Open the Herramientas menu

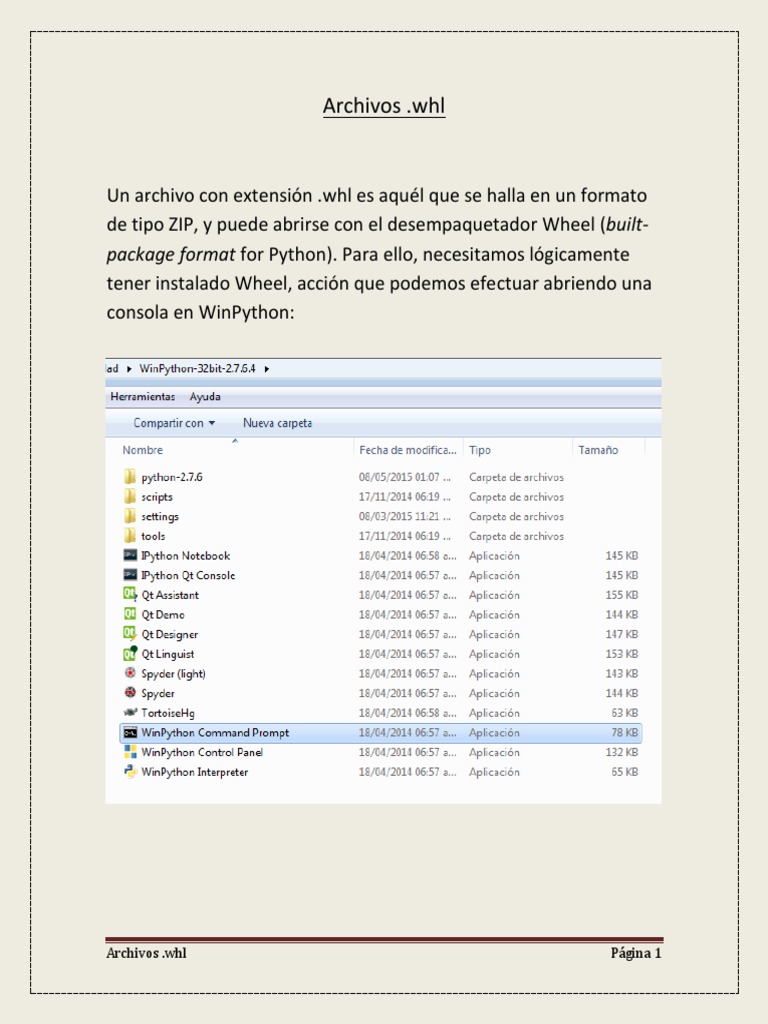[x=142, y=396]
